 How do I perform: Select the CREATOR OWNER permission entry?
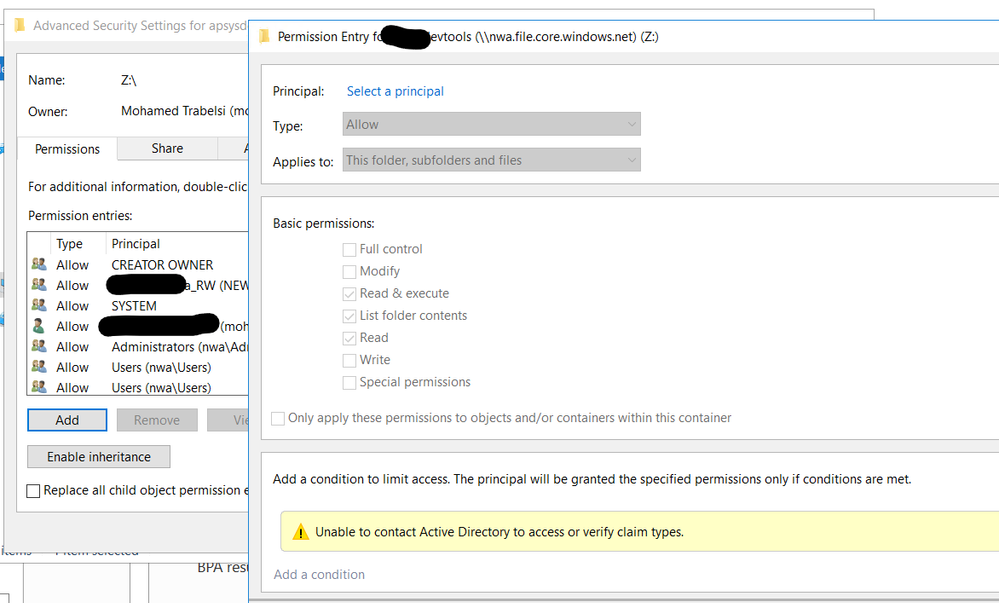point(138,265)
